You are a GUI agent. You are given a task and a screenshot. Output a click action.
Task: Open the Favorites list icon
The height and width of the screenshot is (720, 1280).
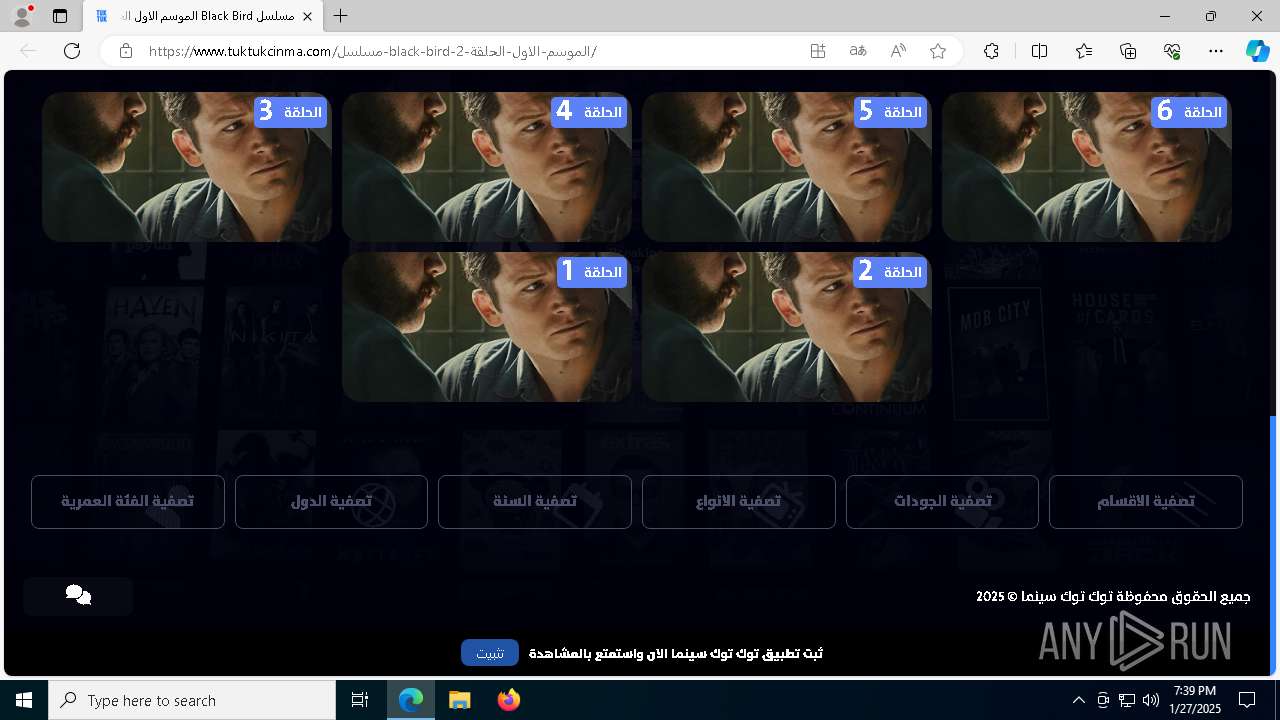(x=1084, y=51)
